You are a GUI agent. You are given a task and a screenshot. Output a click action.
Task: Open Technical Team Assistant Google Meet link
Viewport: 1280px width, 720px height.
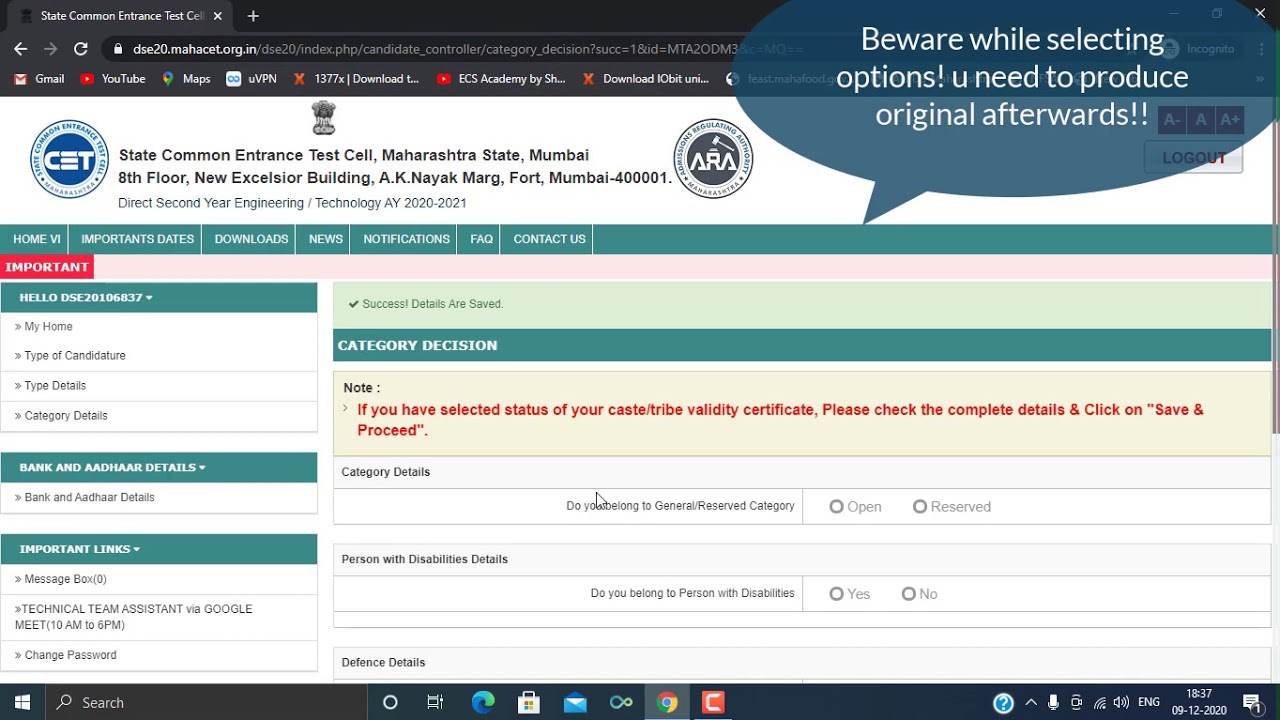(134, 617)
